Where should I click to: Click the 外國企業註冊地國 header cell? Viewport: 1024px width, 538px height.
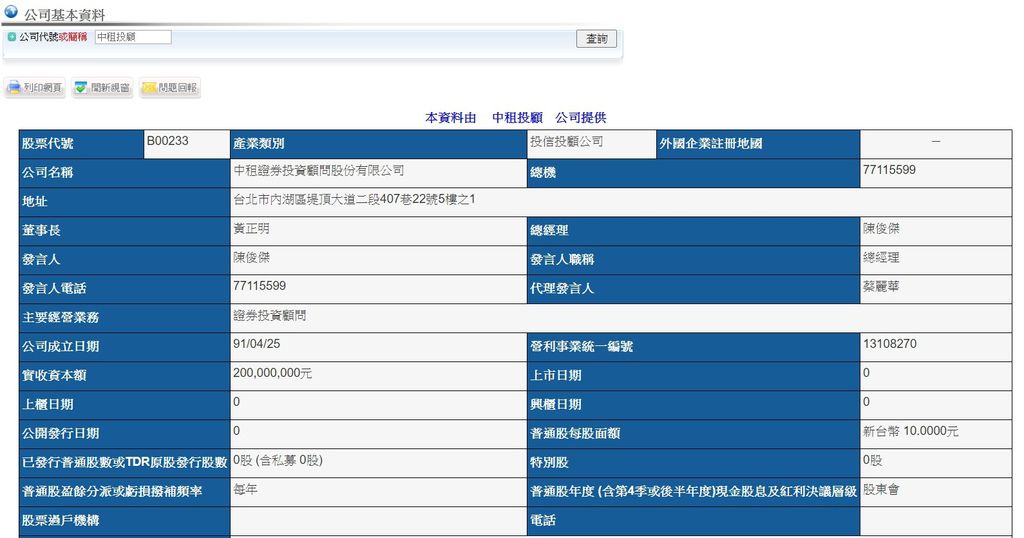pyautogui.click(x=758, y=144)
